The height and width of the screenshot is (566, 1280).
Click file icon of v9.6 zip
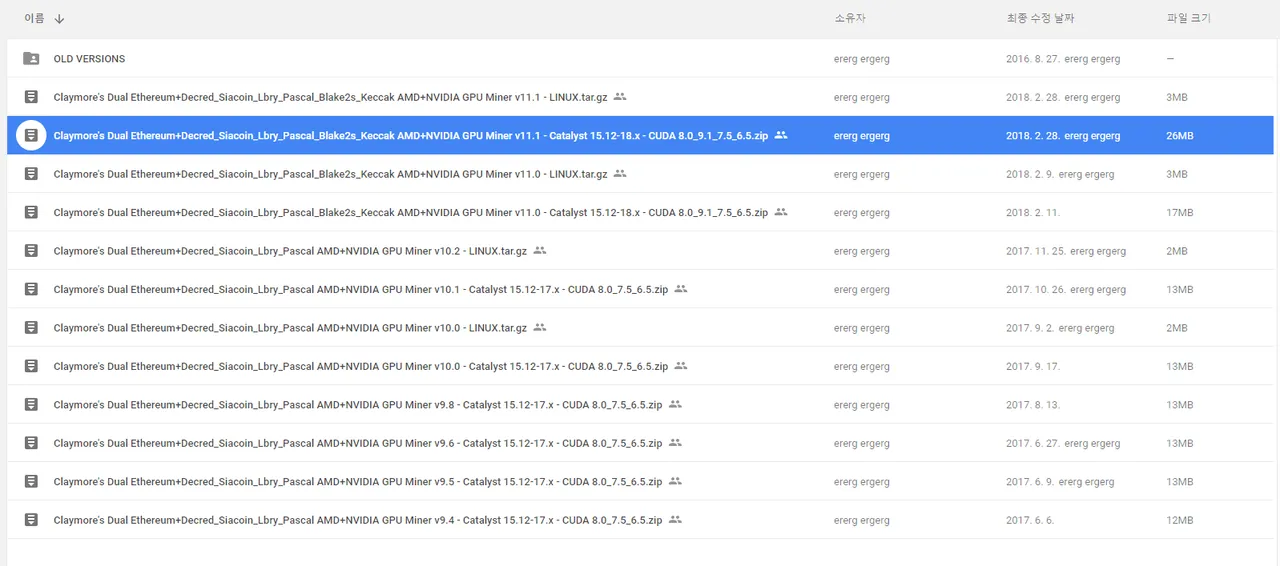coord(31,443)
